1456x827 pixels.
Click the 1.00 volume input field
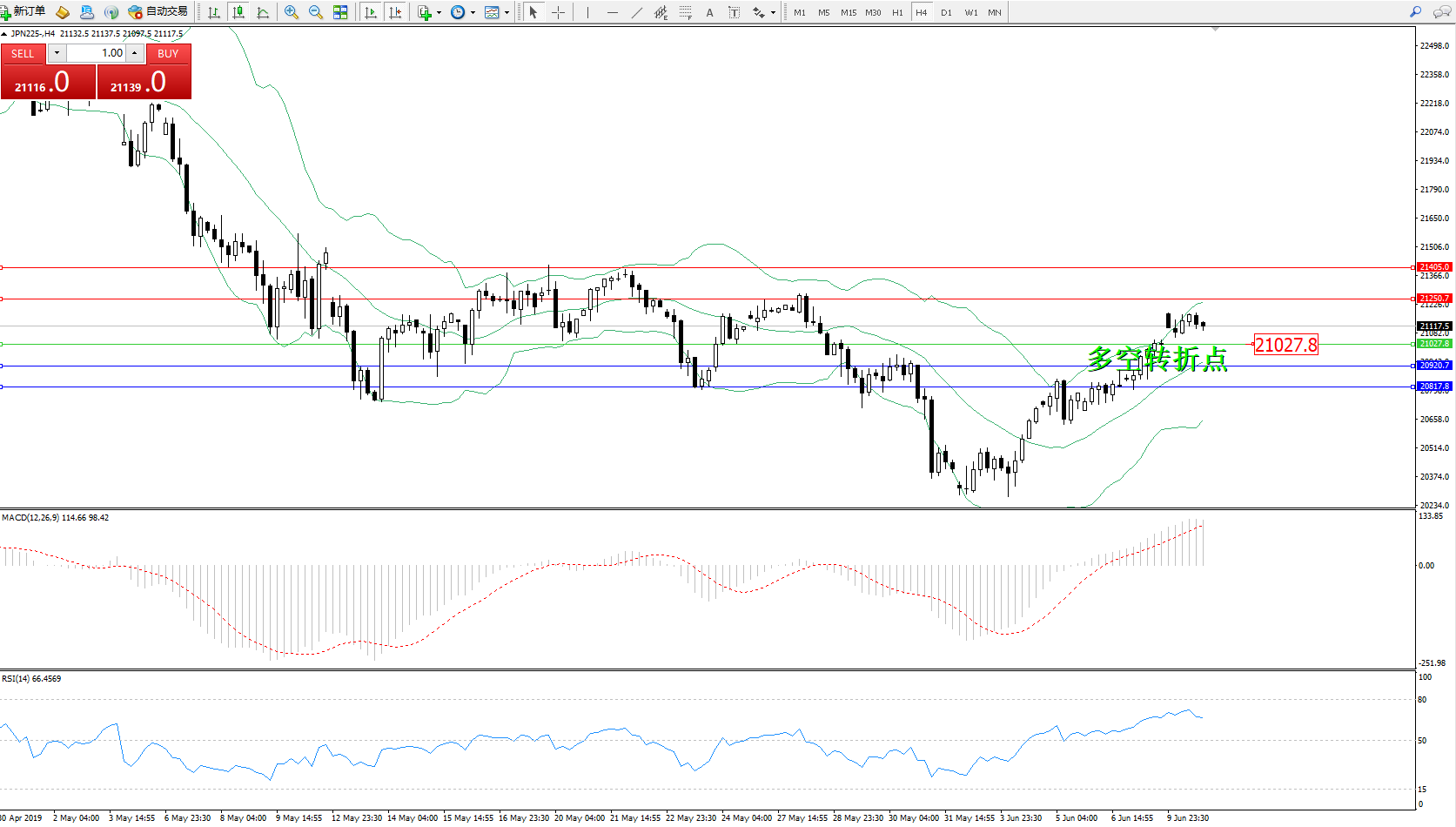(97, 53)
